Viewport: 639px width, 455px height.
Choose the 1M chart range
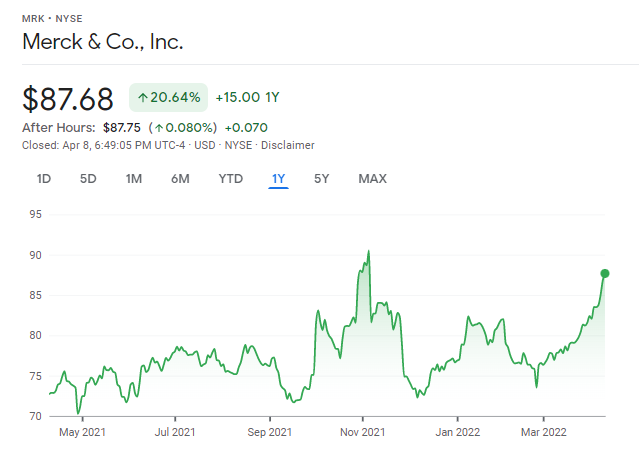[x=134, y=179]
